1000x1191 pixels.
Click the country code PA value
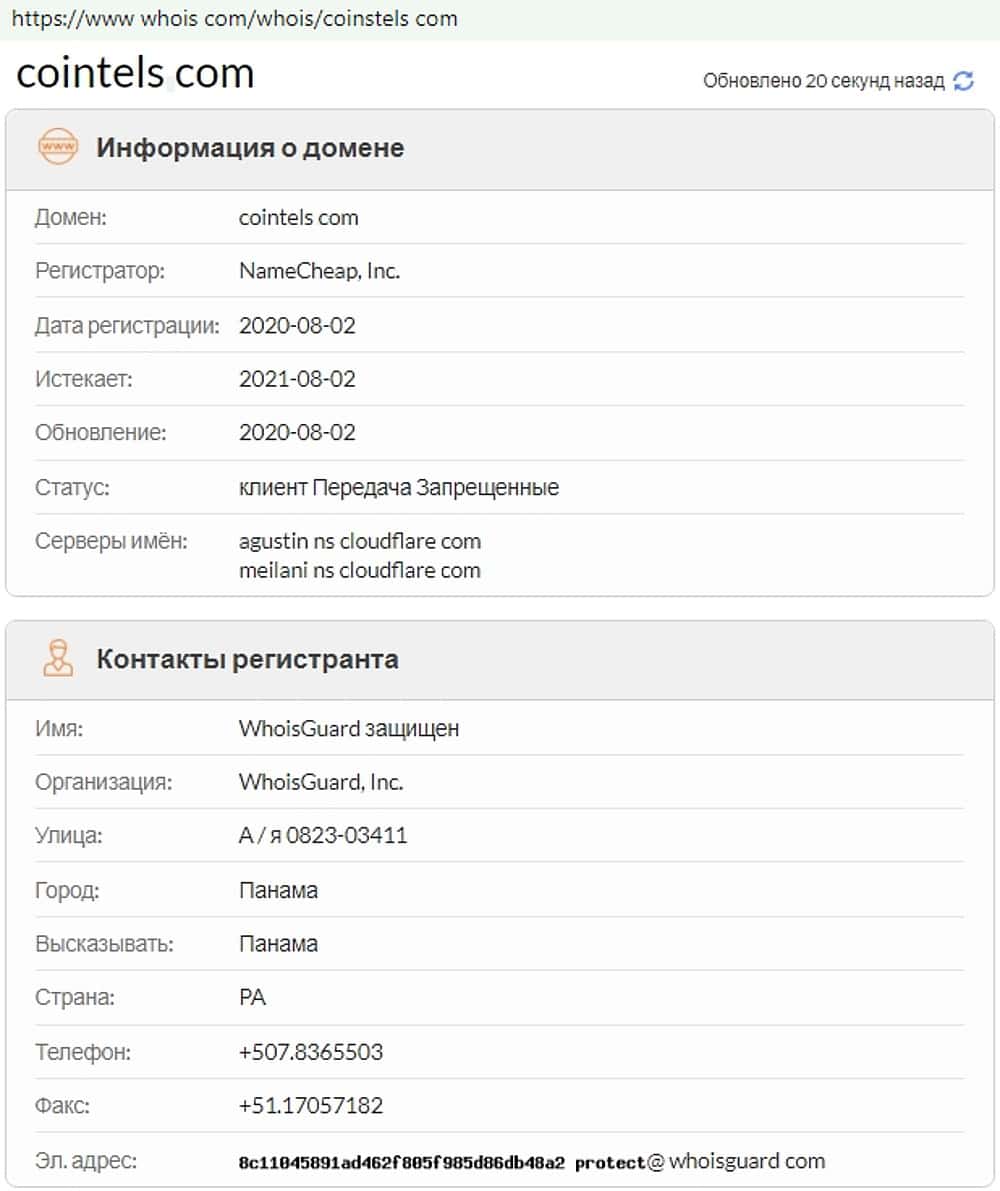[253, 998]
